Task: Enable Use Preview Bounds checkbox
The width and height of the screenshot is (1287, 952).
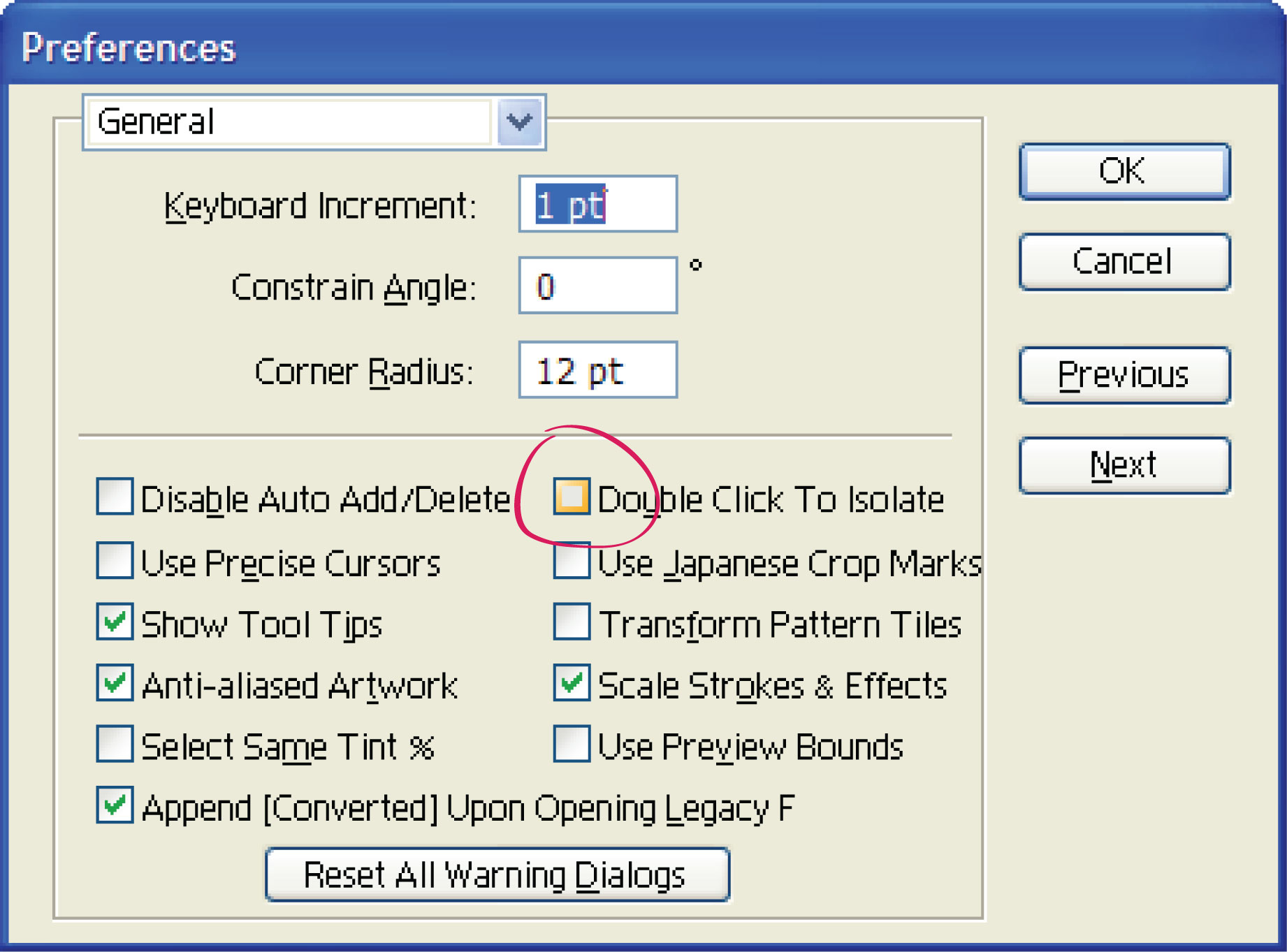Action: 572,744
